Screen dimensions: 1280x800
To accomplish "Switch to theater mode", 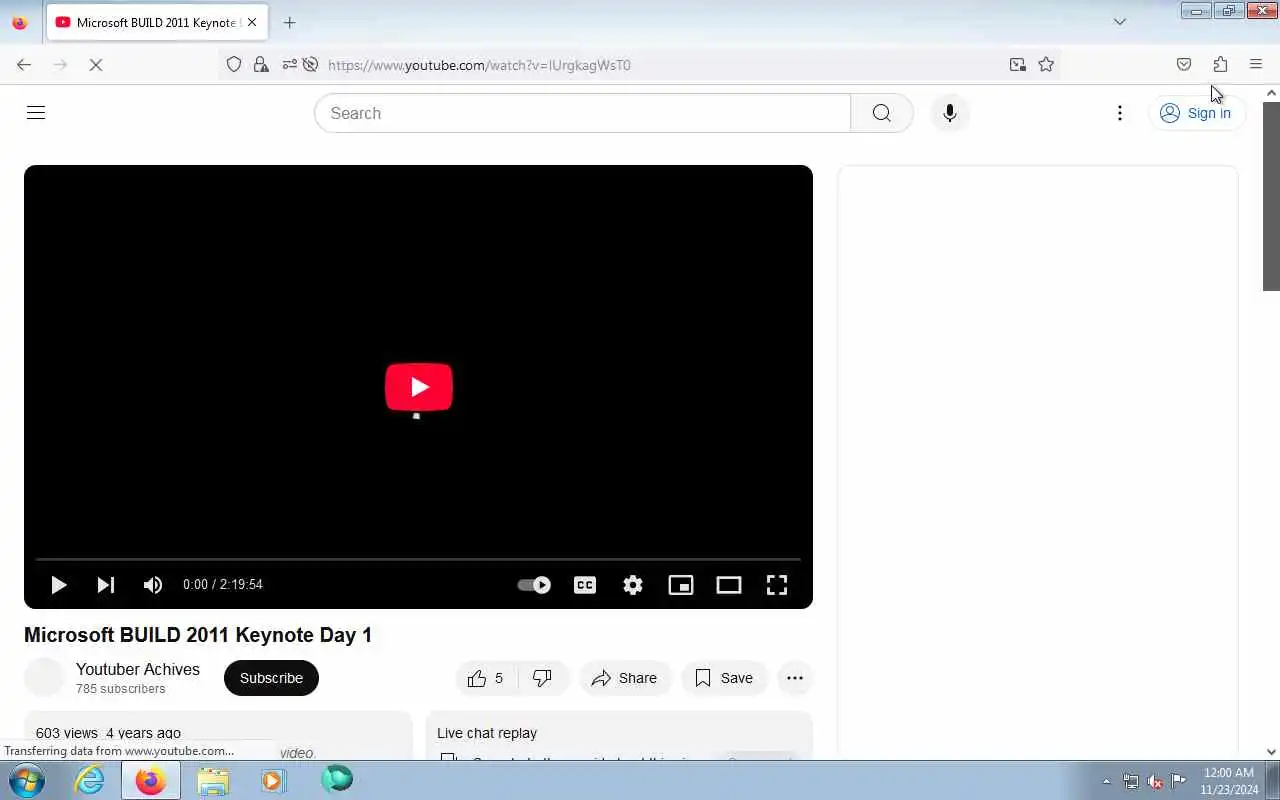I will (x=729, y=585).
